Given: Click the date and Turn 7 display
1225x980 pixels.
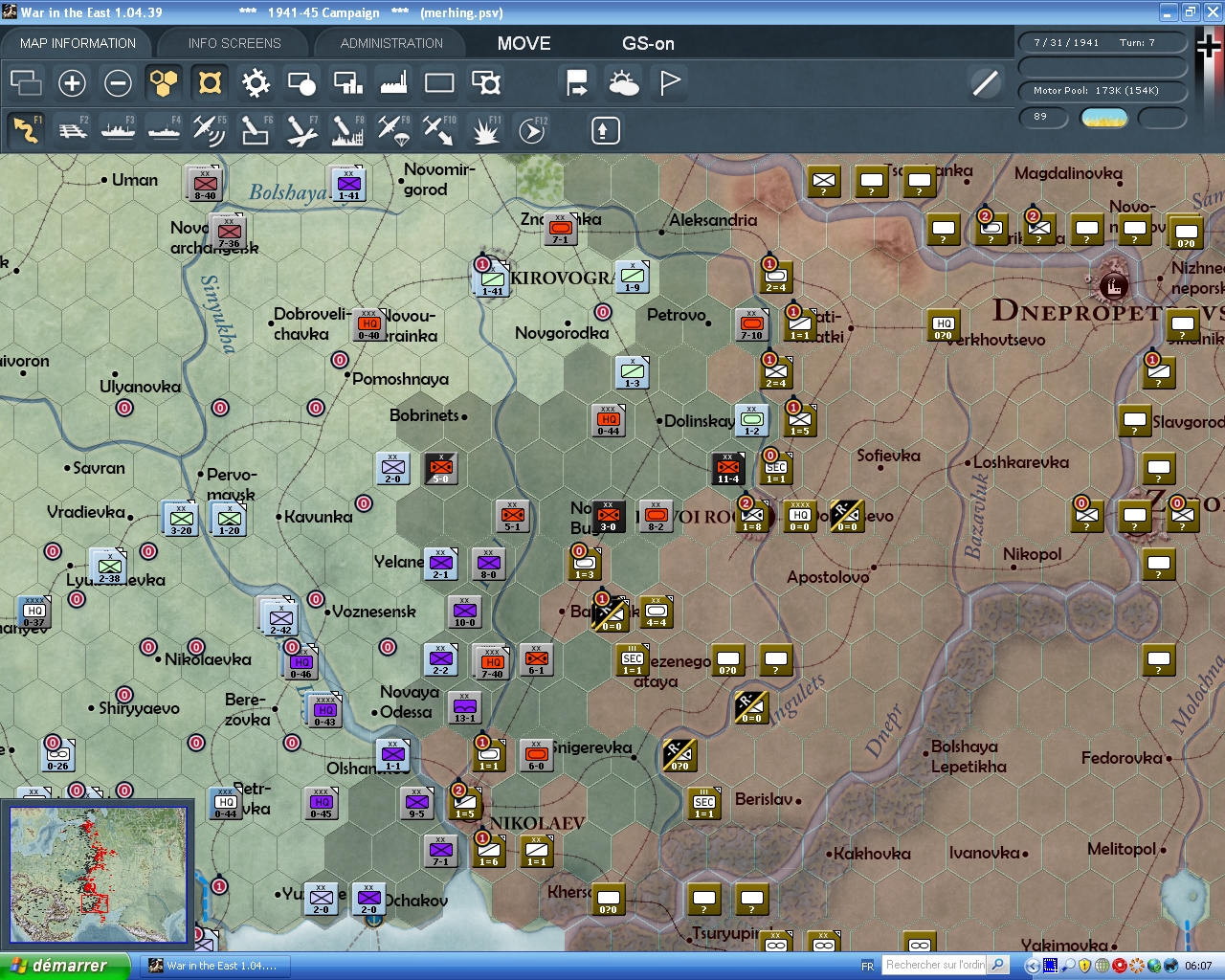Looking at the screenshot, I should tap(1102, 42).
